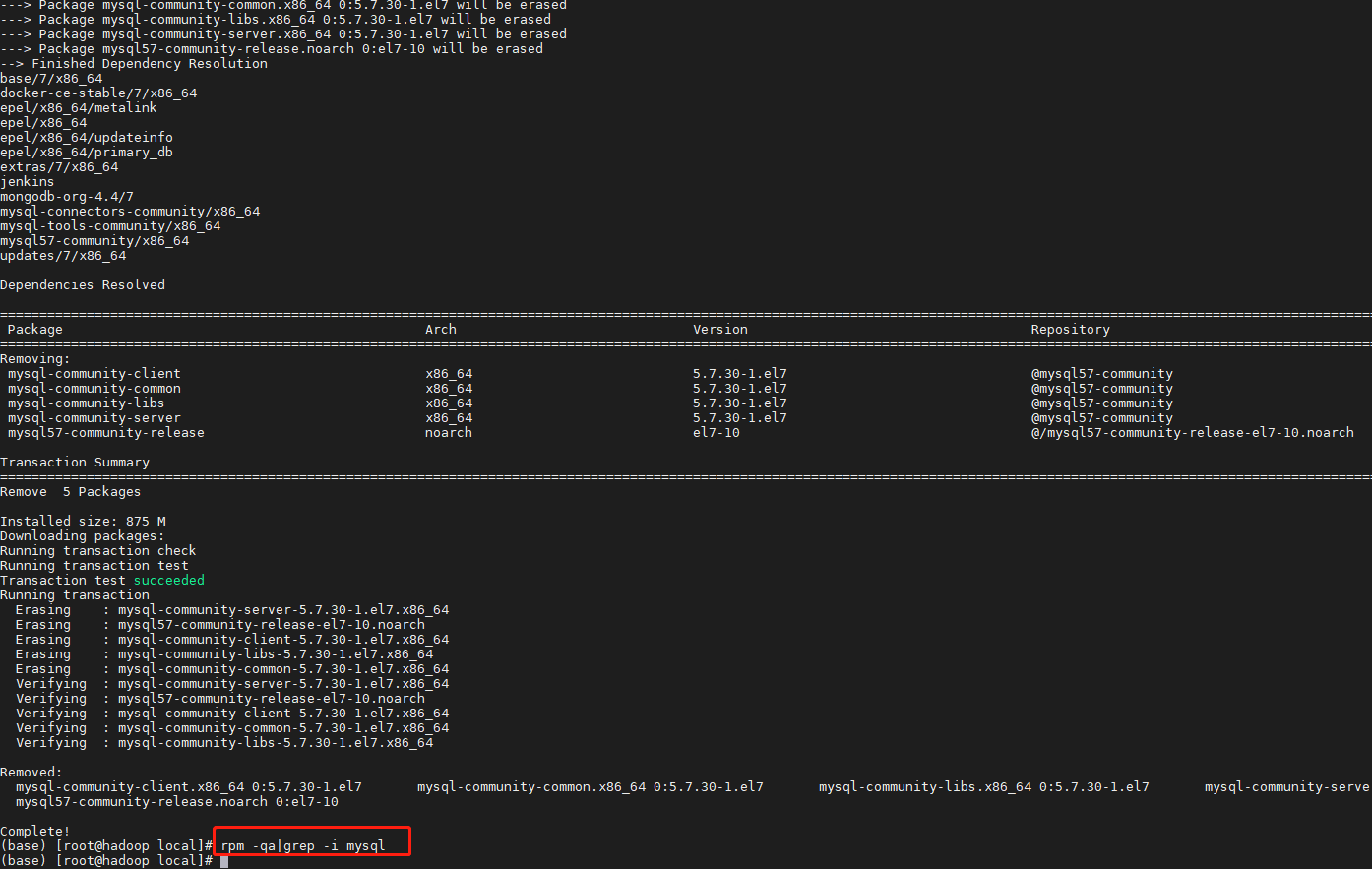Select mysql-community-client in the Removing table
Image resolution: width=1372 pixels, height=869 pixels.
94,373
